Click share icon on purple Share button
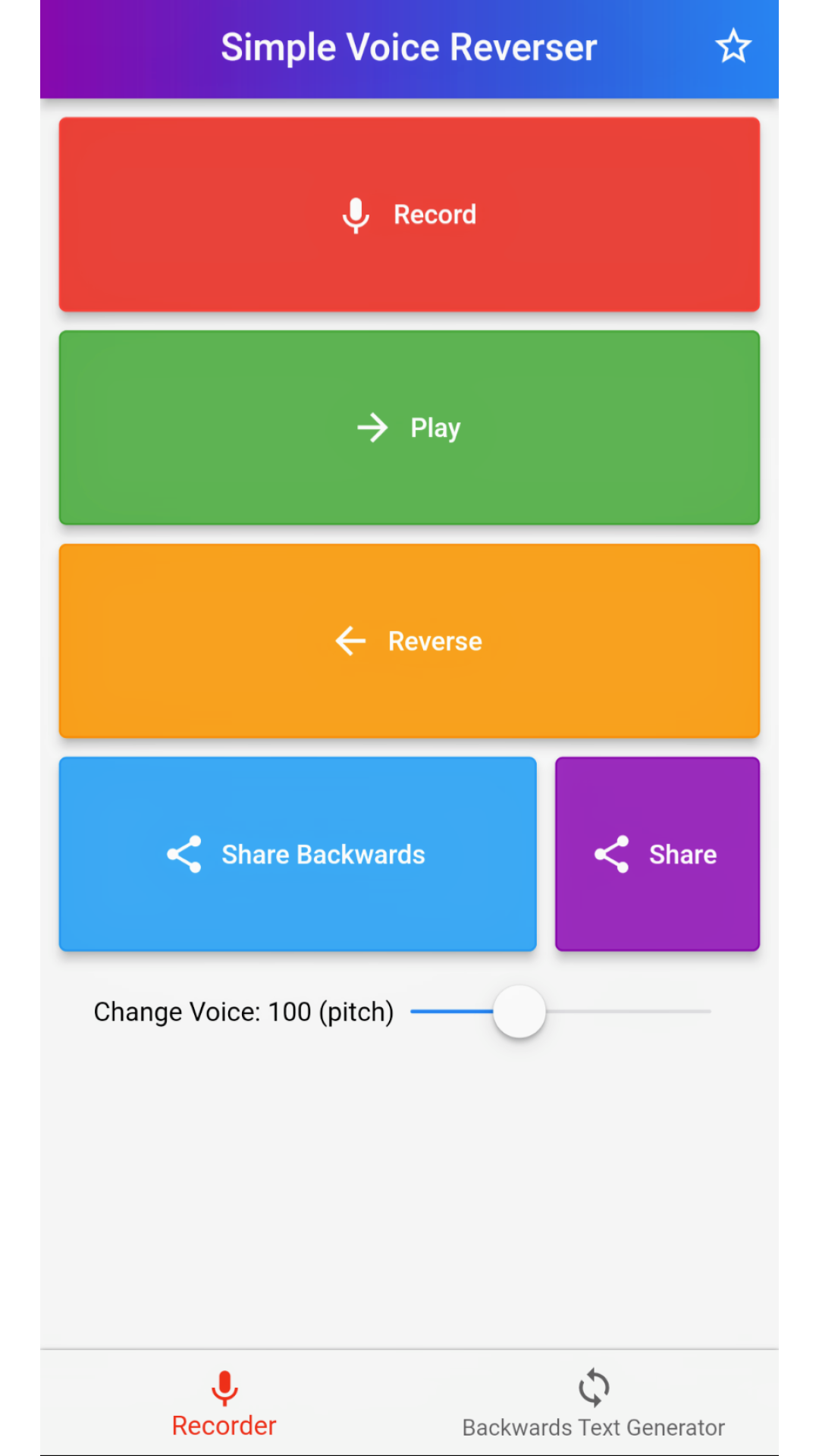 tap(612, 855)
